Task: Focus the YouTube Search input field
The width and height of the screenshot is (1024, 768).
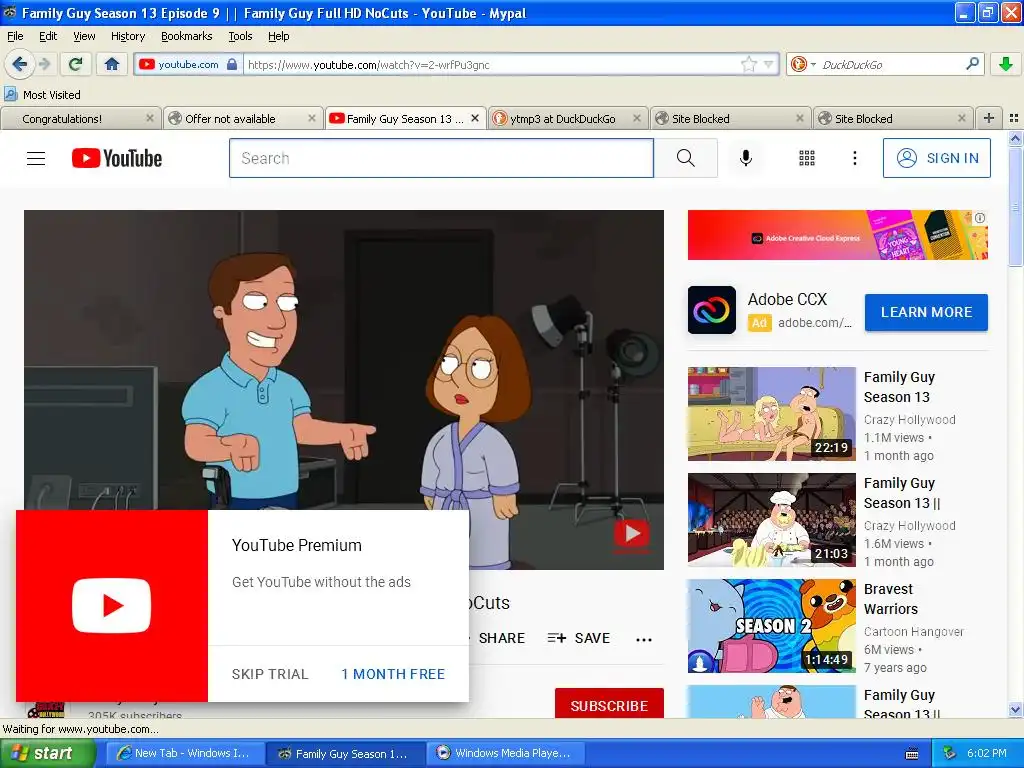Action: 441,158
